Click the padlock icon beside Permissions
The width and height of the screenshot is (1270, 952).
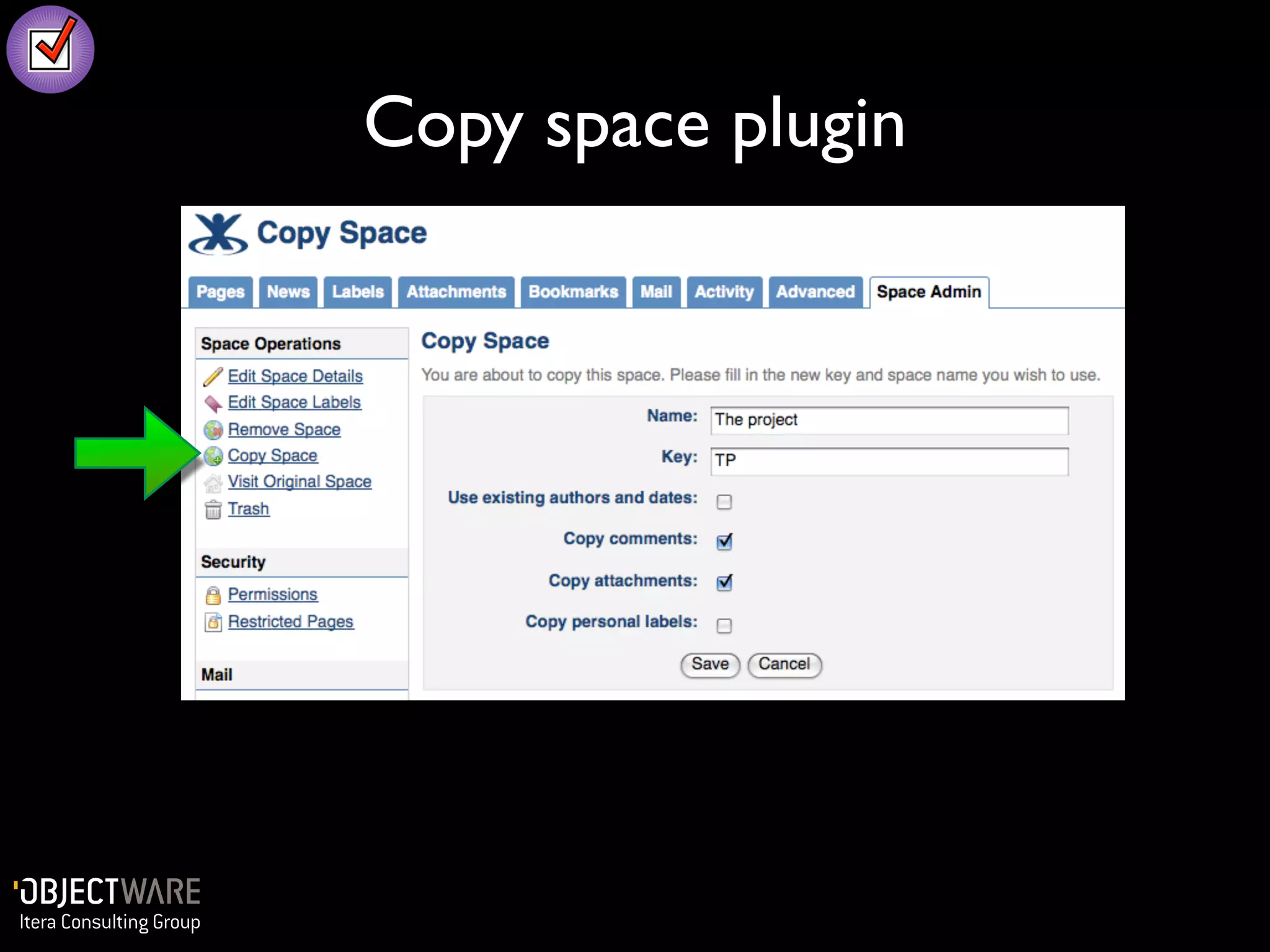coord(213,595)
